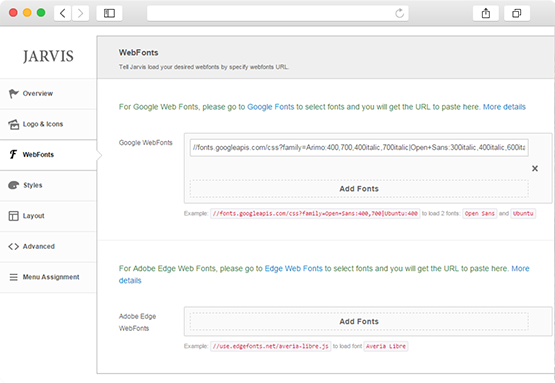The width and height of the screenshot is (555, 383).
Task: Add another Google WebFonts entry
Action: [359, 189]
